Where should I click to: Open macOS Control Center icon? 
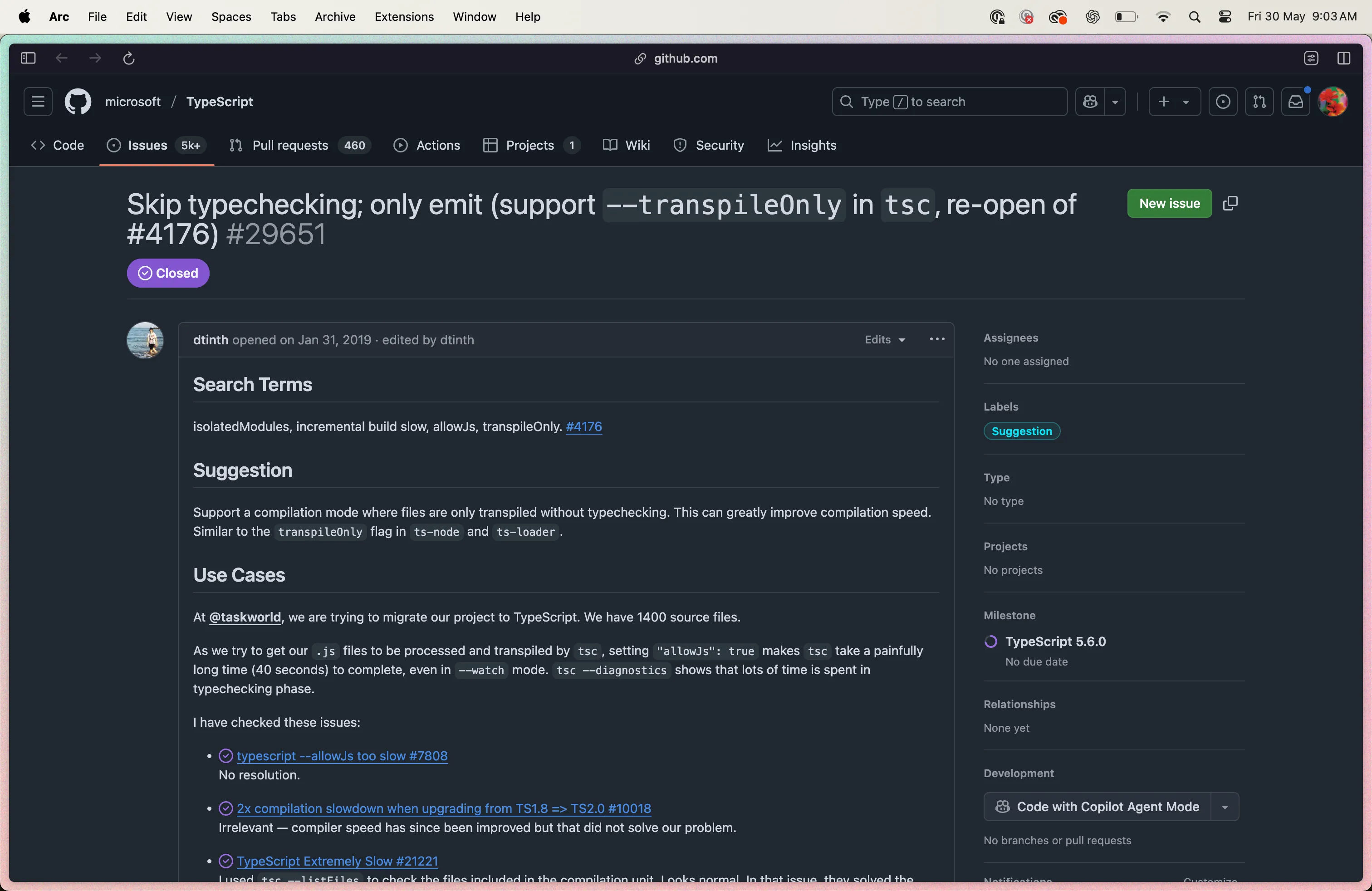[x=1225, y=17]
